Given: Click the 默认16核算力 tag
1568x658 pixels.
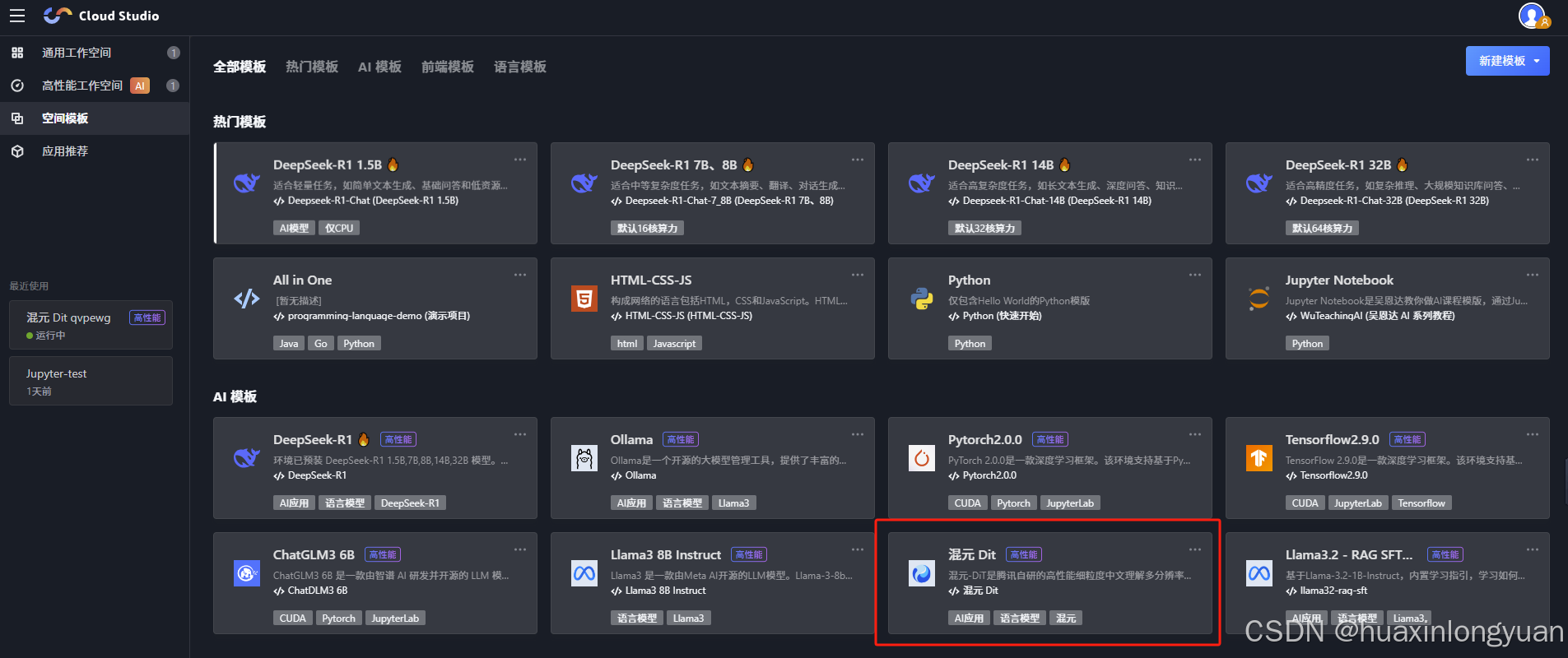Looking at the screenshot, I should (x=647, y=229).
